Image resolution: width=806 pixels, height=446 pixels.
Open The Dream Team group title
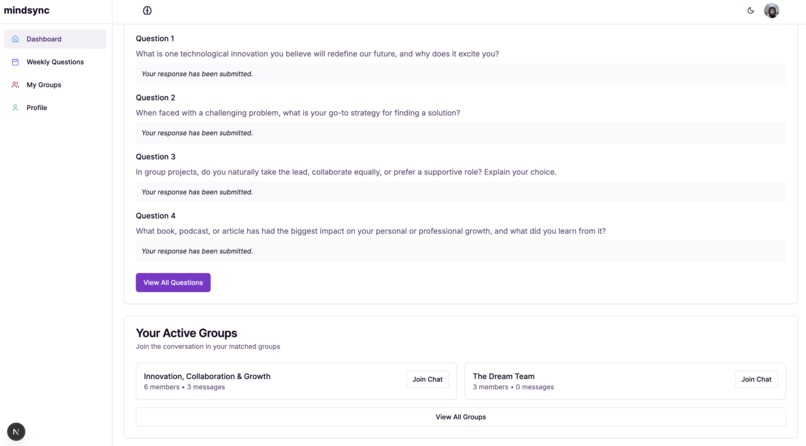[x=504, y=376]
